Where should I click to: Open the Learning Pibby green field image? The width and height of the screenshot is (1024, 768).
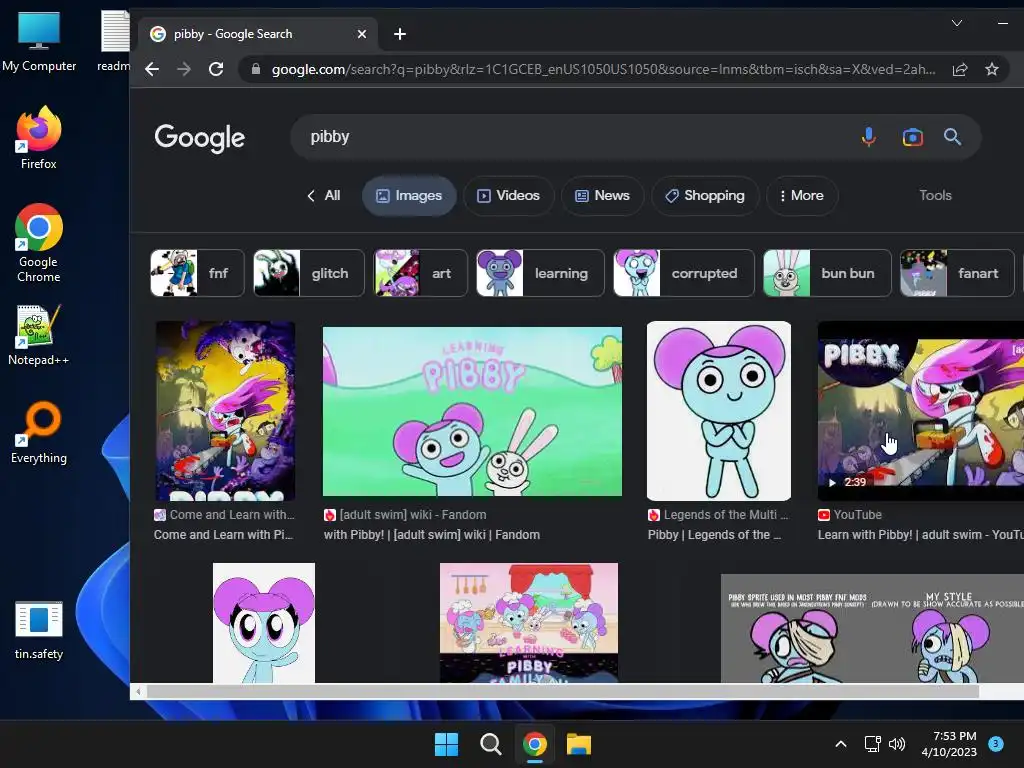pos(472,411)
